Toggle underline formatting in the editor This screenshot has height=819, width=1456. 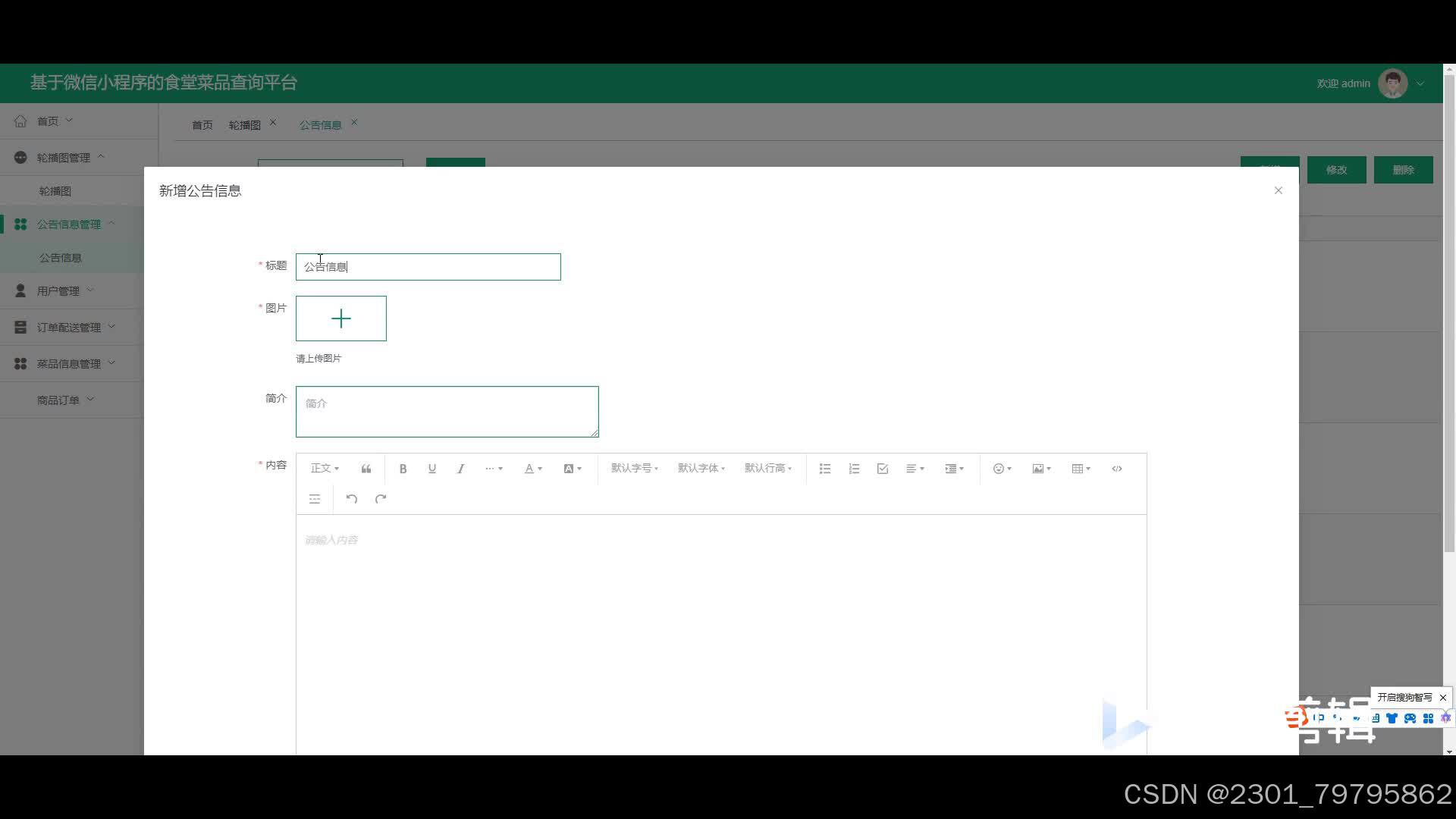(431, 469)
